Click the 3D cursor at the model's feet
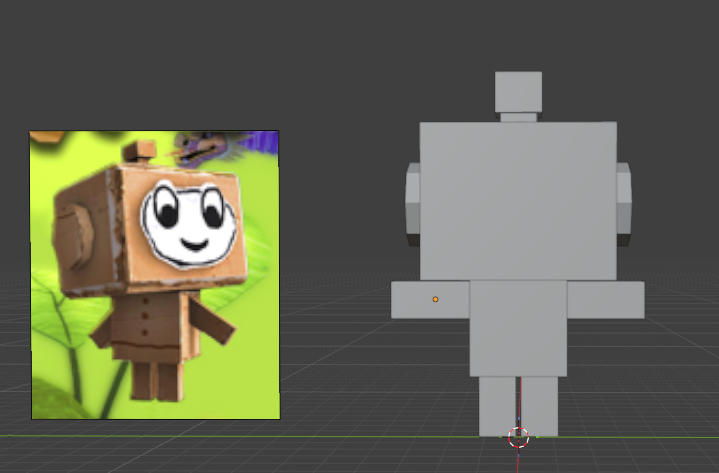Image resolution: width=719 pixels, height=473 pixels. [x=518, y=437]
